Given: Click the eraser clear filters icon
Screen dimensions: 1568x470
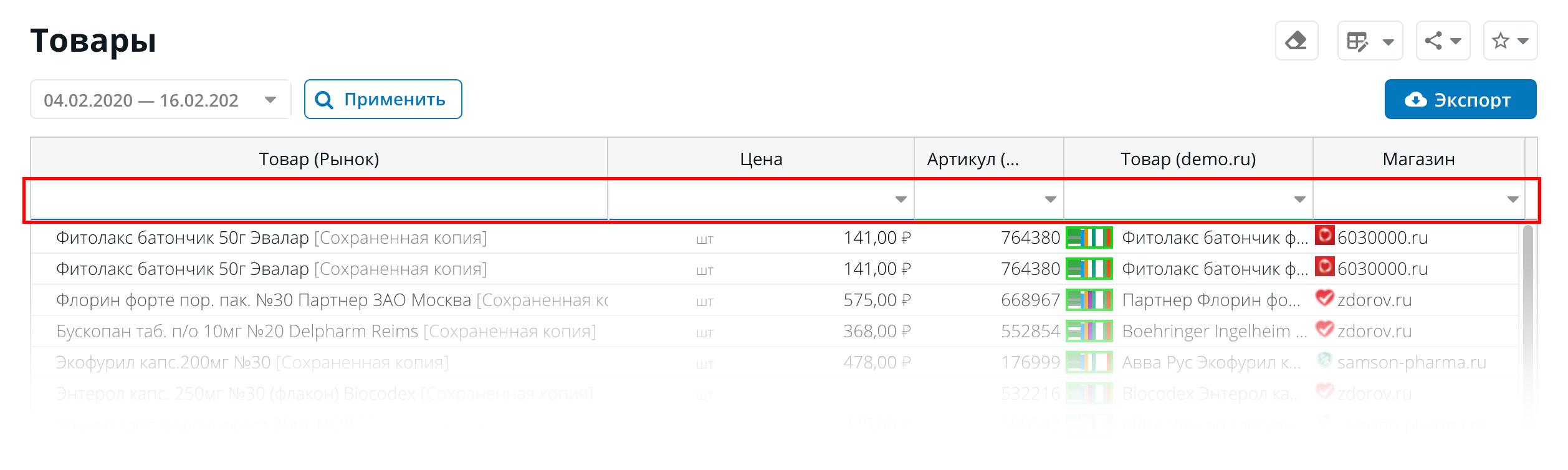Looking at the screenshot, I should [1296, 41].
